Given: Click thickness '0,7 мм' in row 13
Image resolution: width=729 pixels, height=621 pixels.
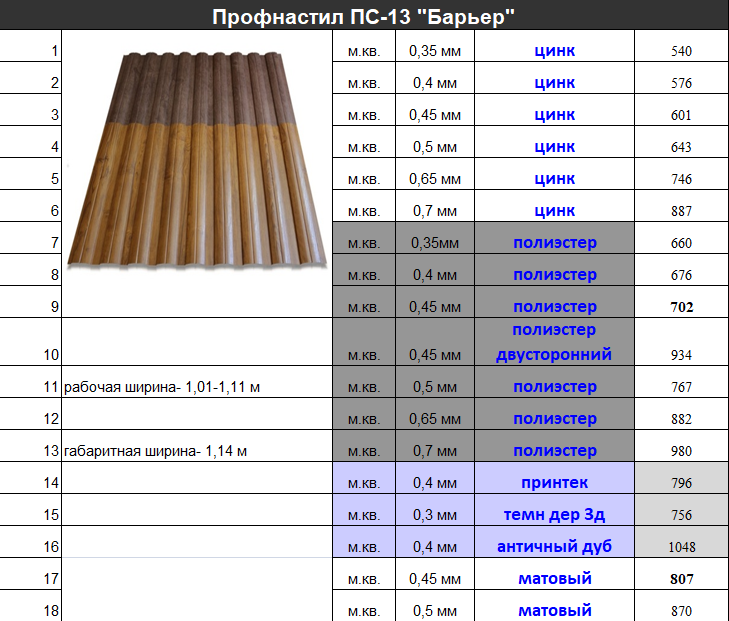Looking at the screenshot, I should coord(435,451).
